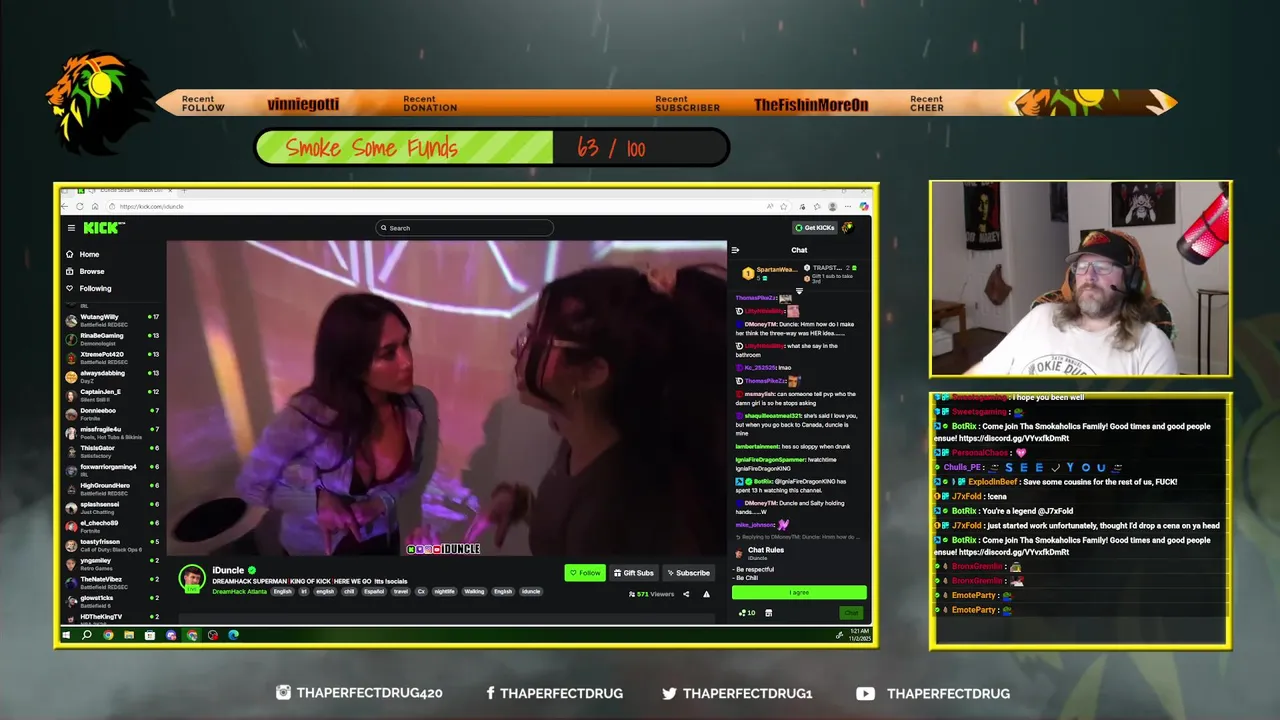Open Windows taskbar search icon
The image size is (1280, 720).
pyautogui.click(x=87, y=635)
